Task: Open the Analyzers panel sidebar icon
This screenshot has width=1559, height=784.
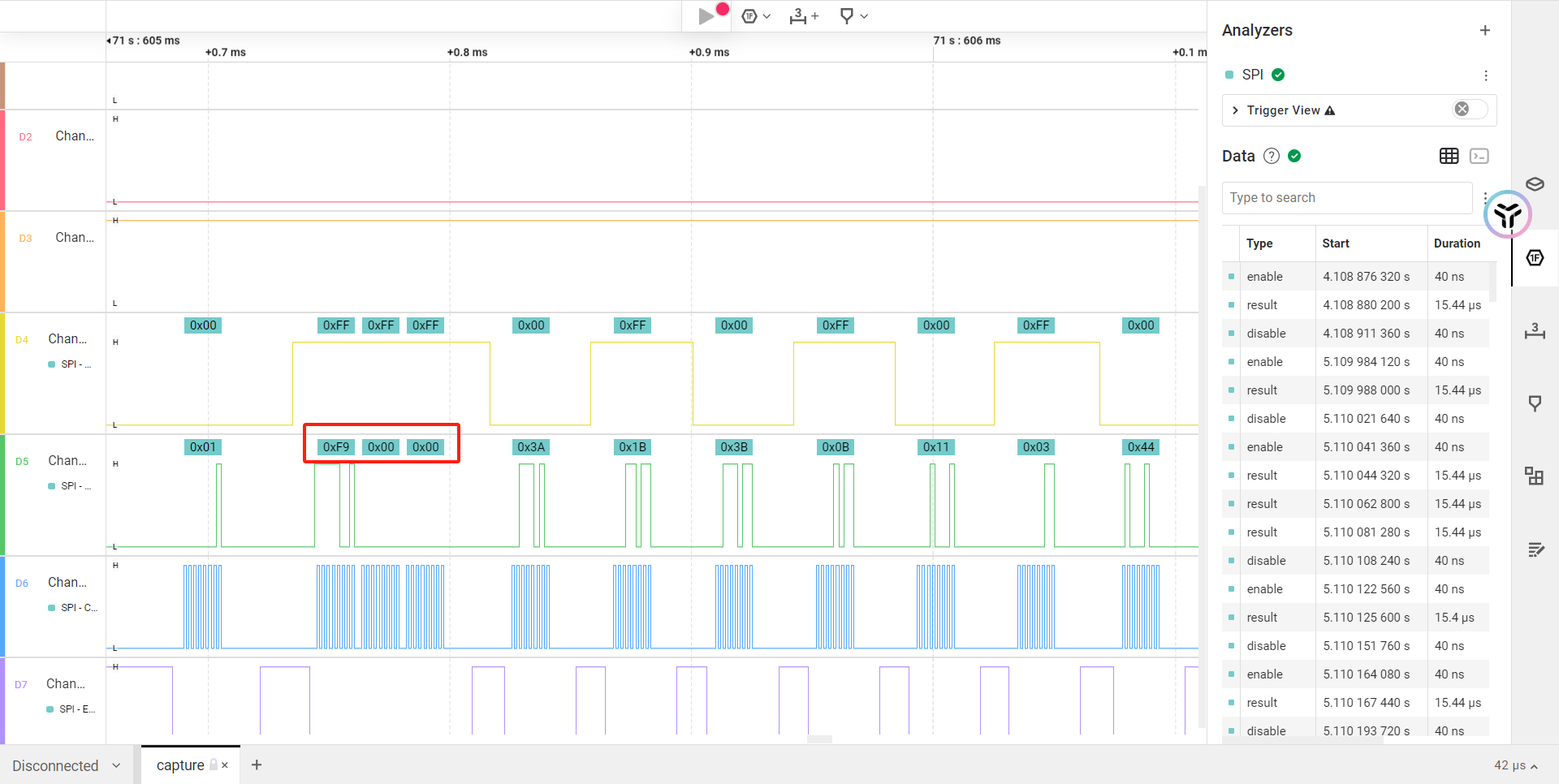Action: pos(1535,258)
